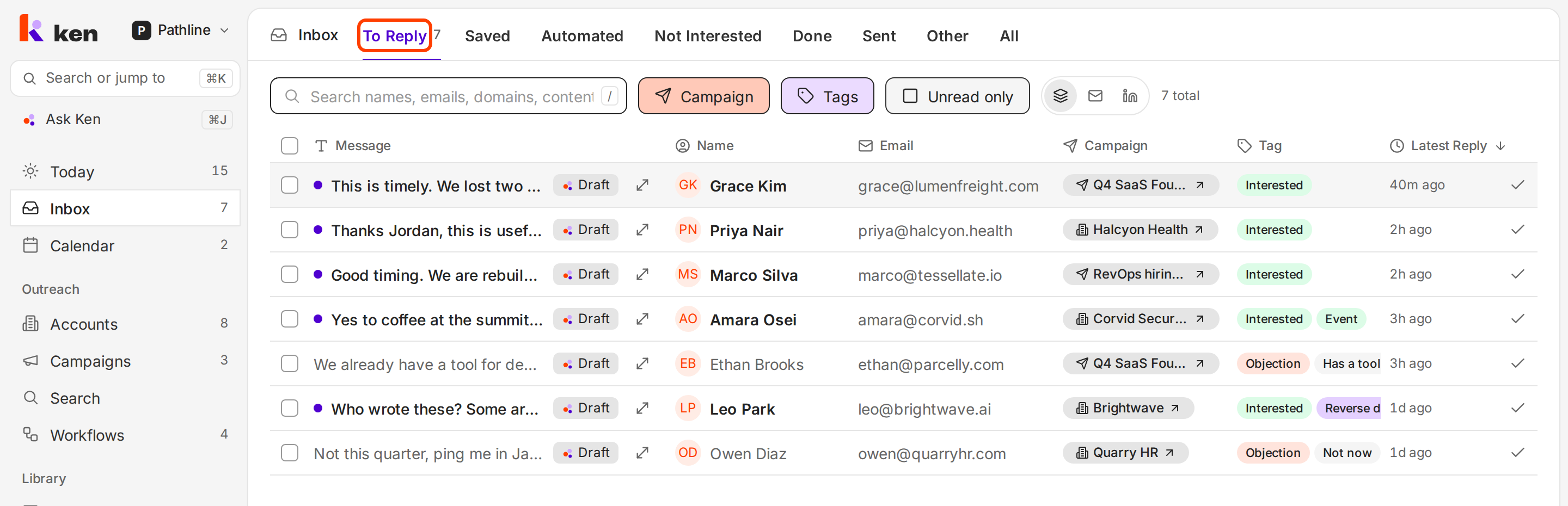Viewport: 1568px width, 506px height.
Task: Open Calendar from the sidebar
Action: click(x=125, y=246)
